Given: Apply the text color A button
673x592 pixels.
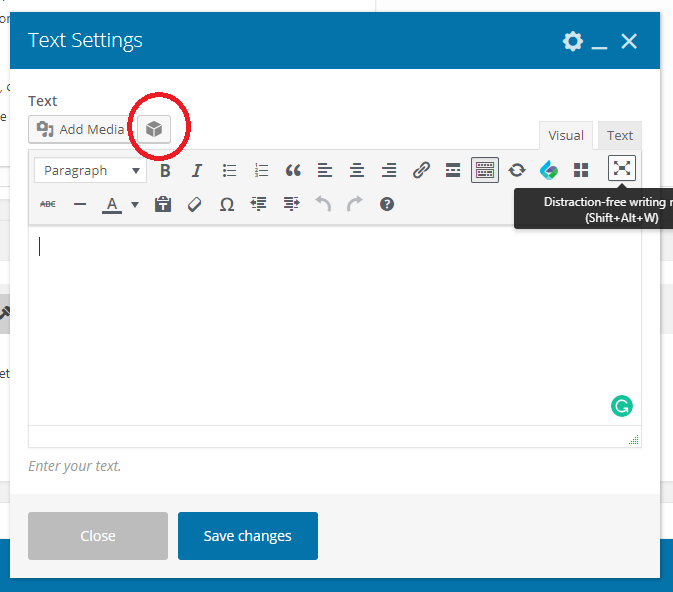Looking at the screenshot, I should click(112, 205).
